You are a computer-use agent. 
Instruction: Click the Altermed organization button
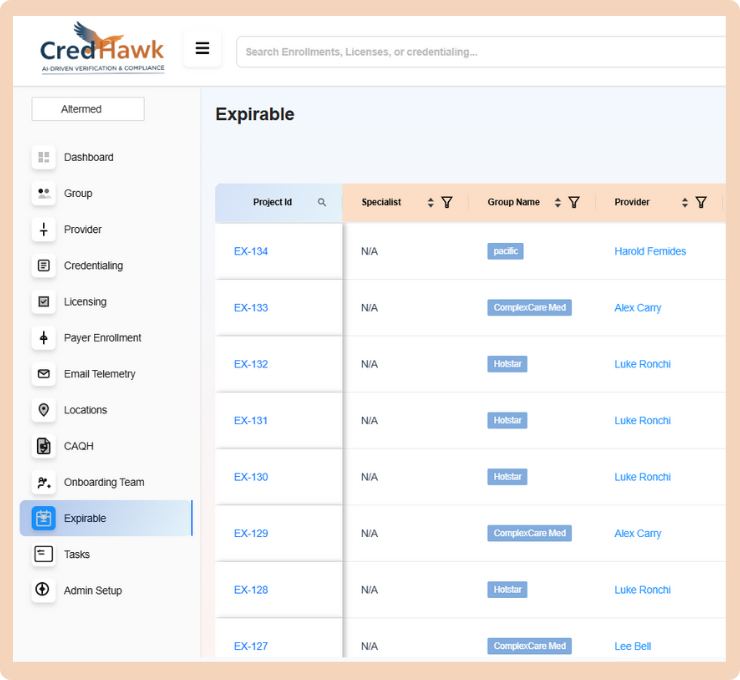(x=88, y=109)
